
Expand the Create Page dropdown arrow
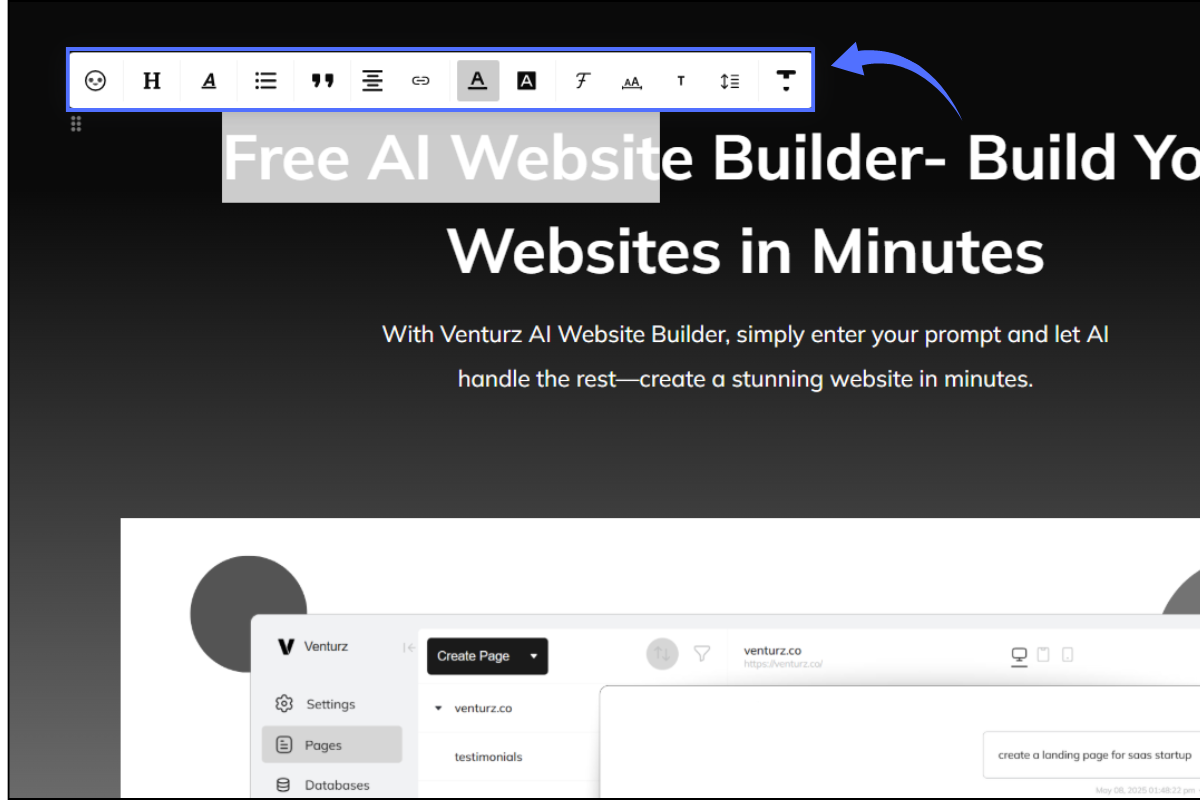pos(534,657)
